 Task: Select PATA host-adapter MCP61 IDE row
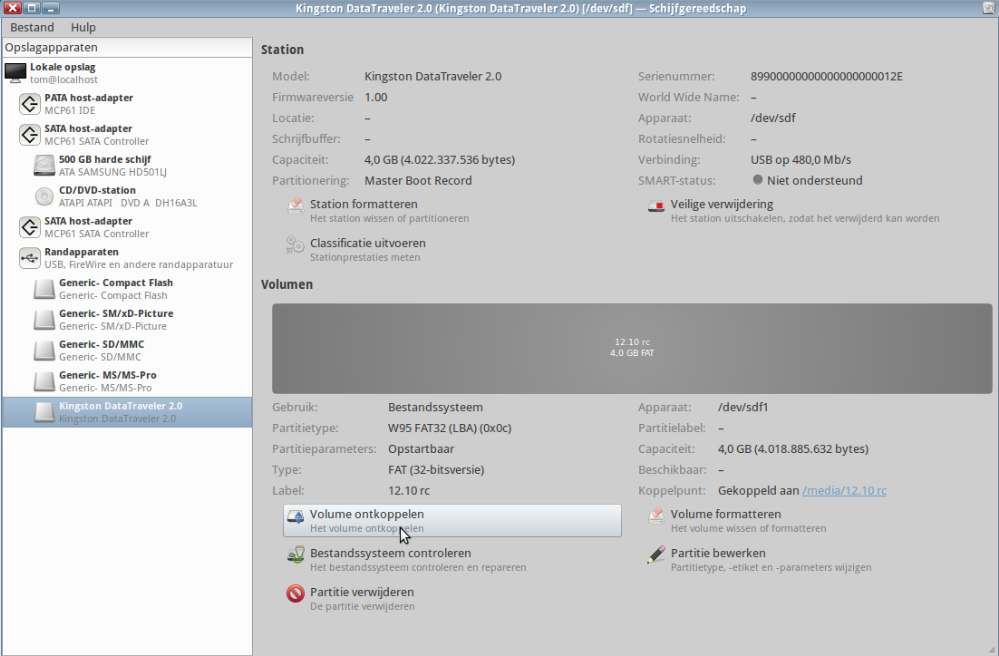[x=127, y=103]
